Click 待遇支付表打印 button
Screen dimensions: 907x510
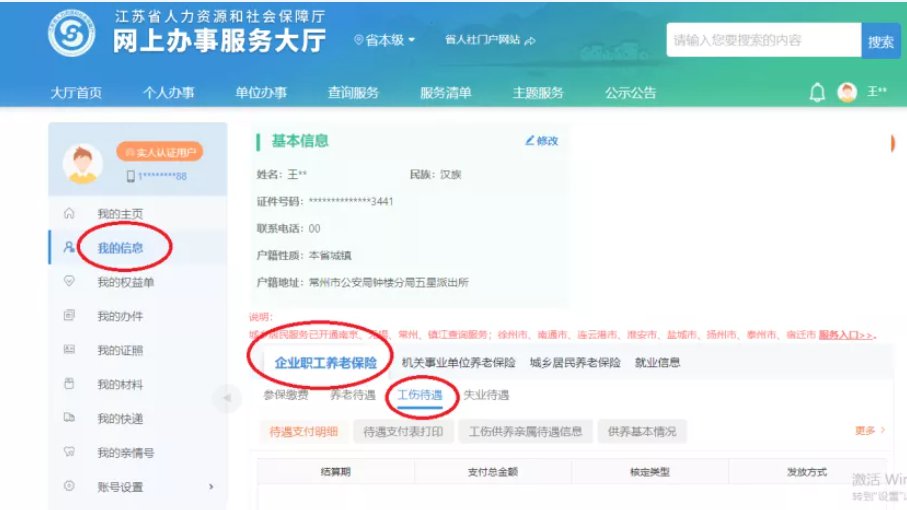(402, 431)
